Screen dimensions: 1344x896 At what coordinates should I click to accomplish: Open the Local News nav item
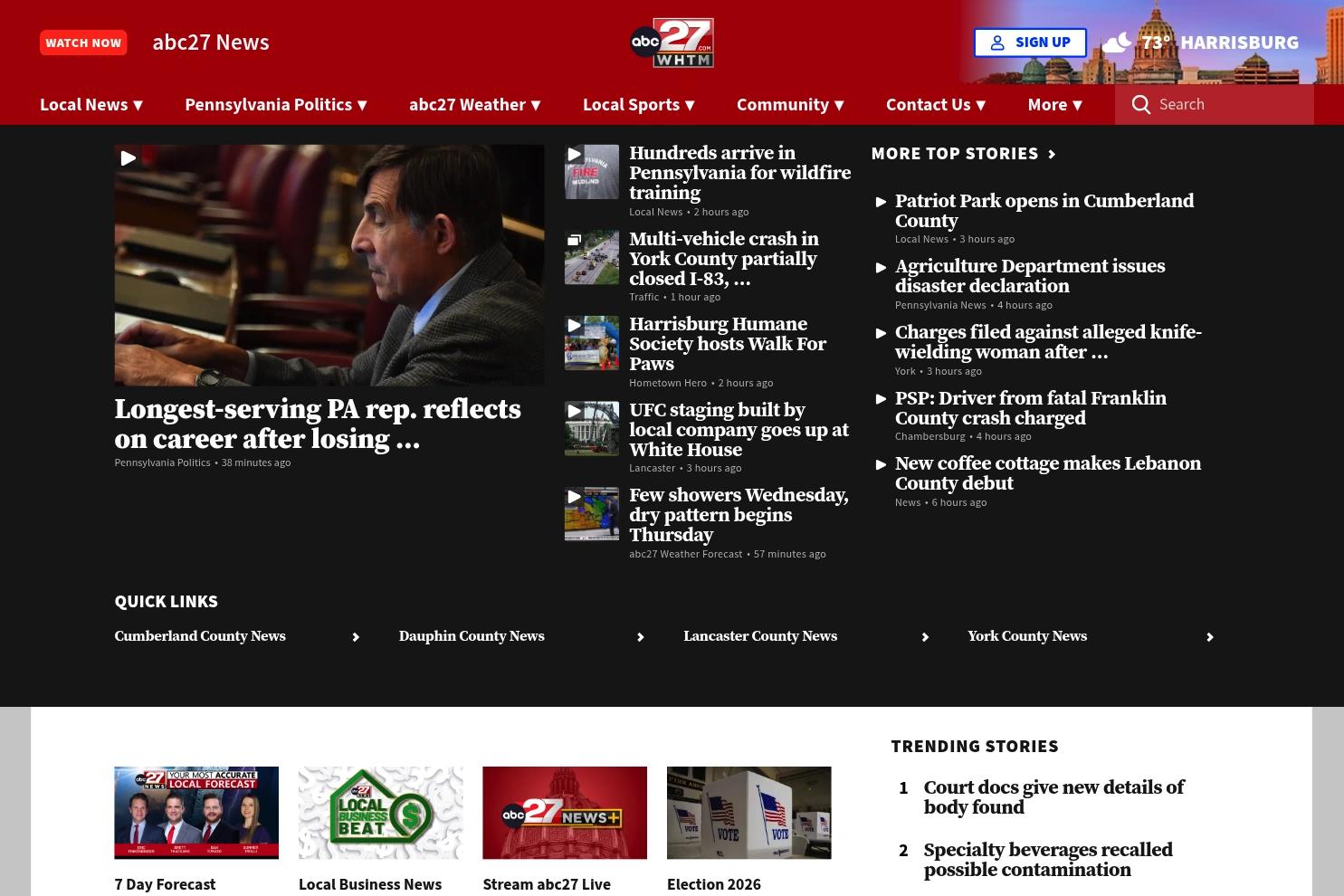[83, 104]
